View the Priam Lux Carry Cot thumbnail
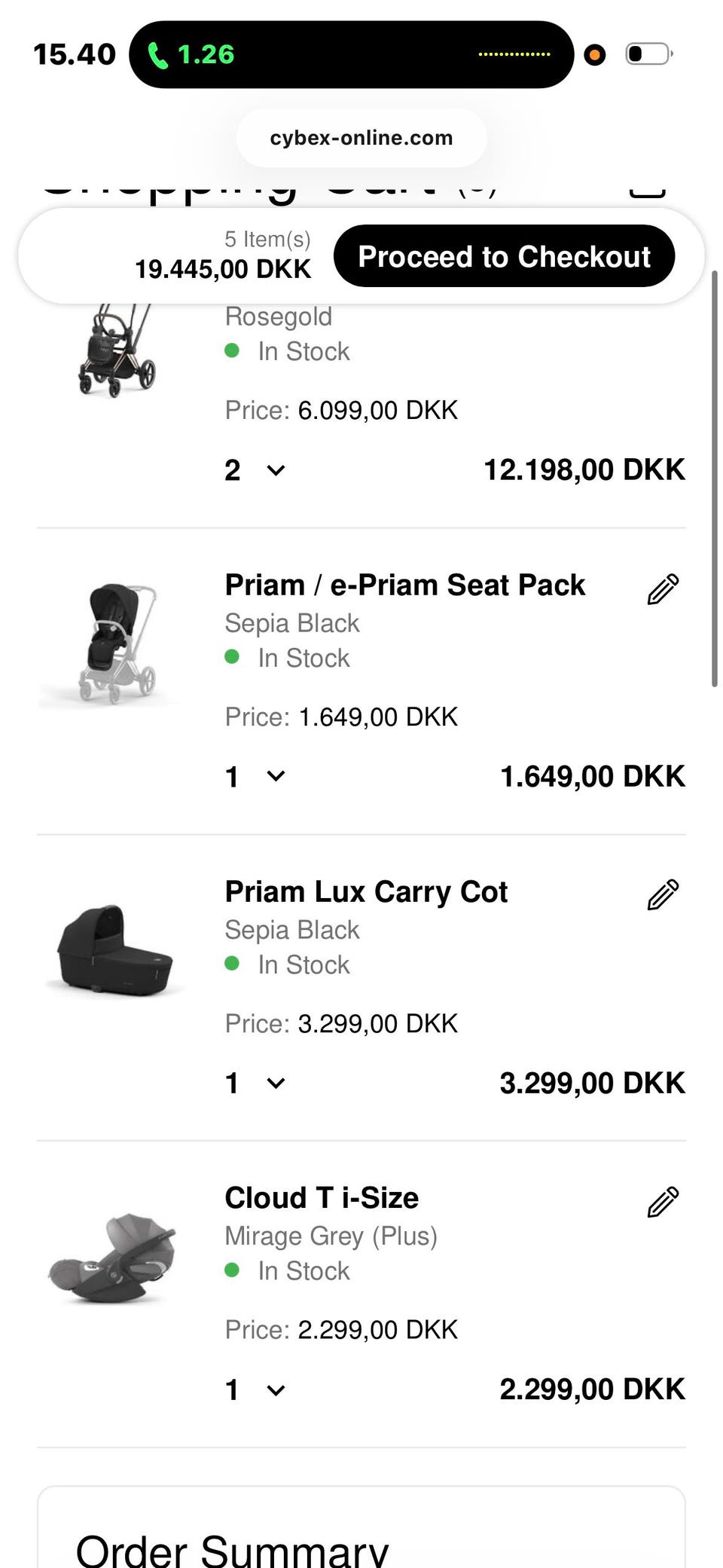This screenshot has height=1568, width=723. coord(114,949)
